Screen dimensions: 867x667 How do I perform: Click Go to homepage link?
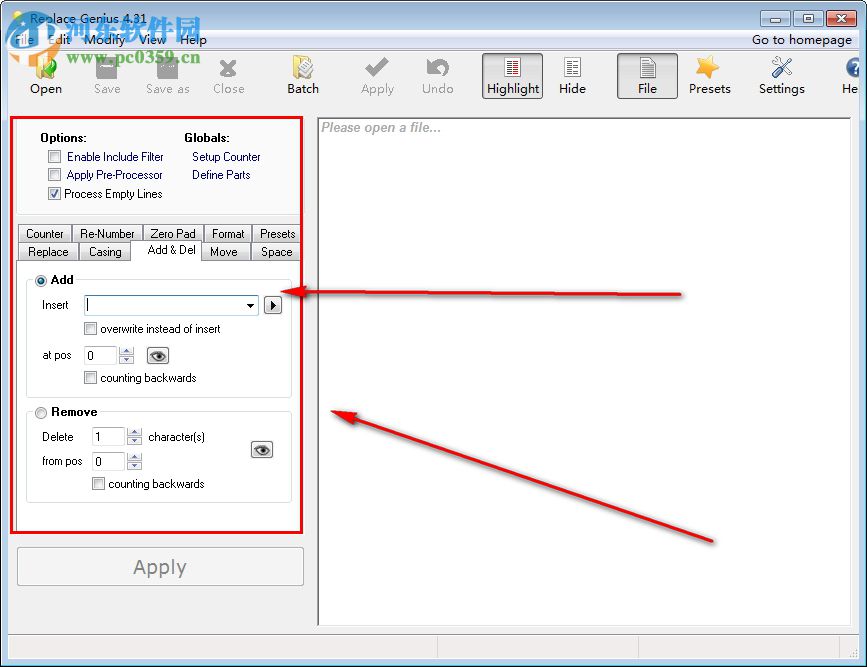click(801, 40)
